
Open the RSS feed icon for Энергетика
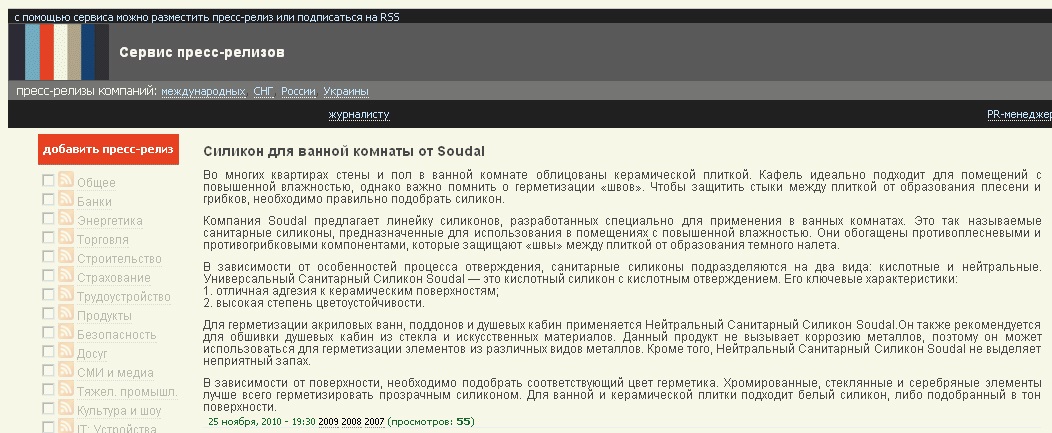tap(66, 218)
